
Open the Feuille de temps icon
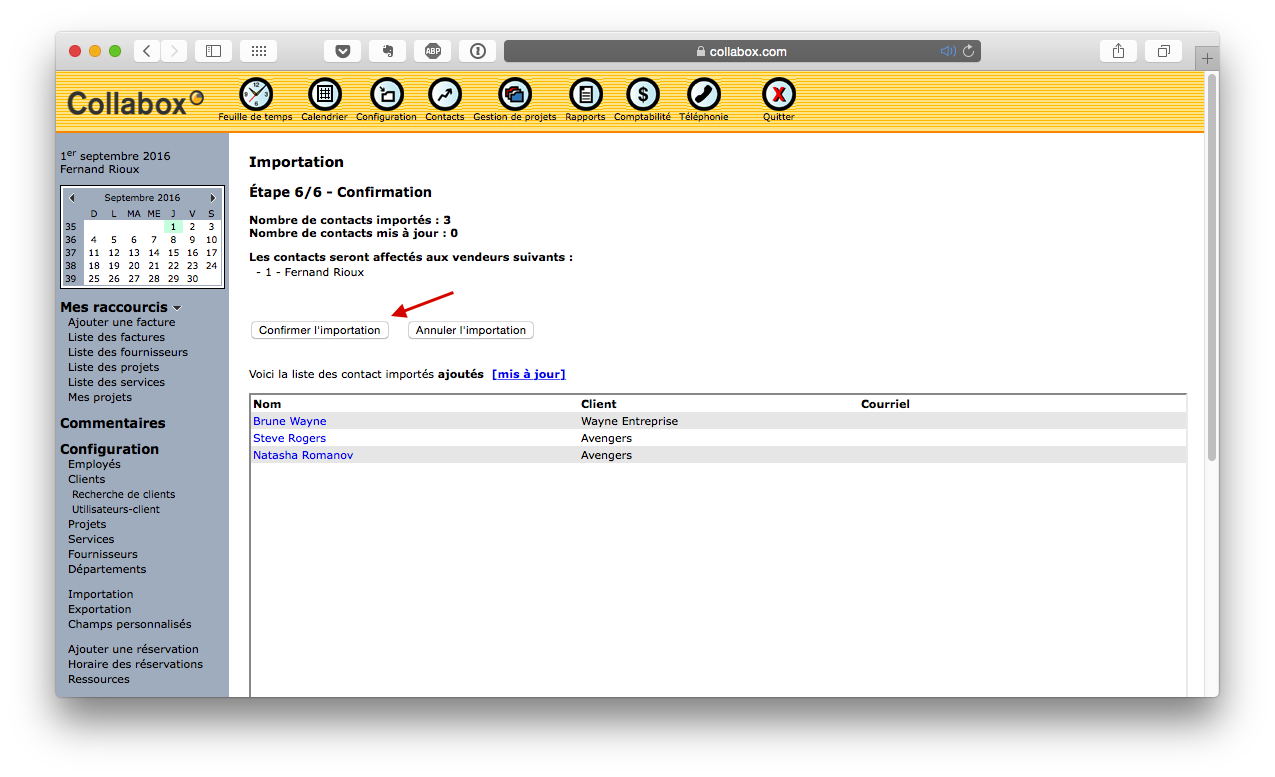255,92
